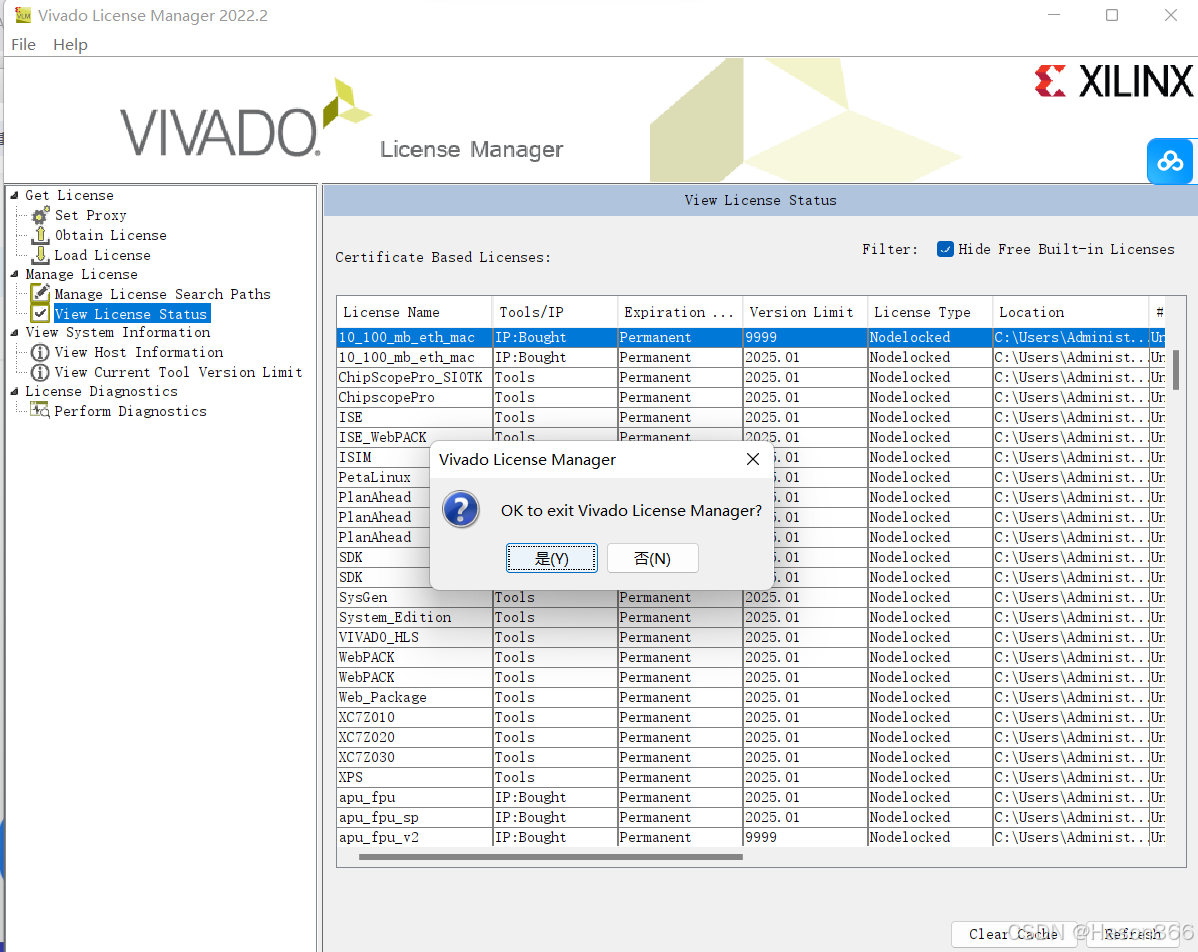Confirm exit with the 是(Y) button
The image size is (1198, 952).
(x=552, y=559)
